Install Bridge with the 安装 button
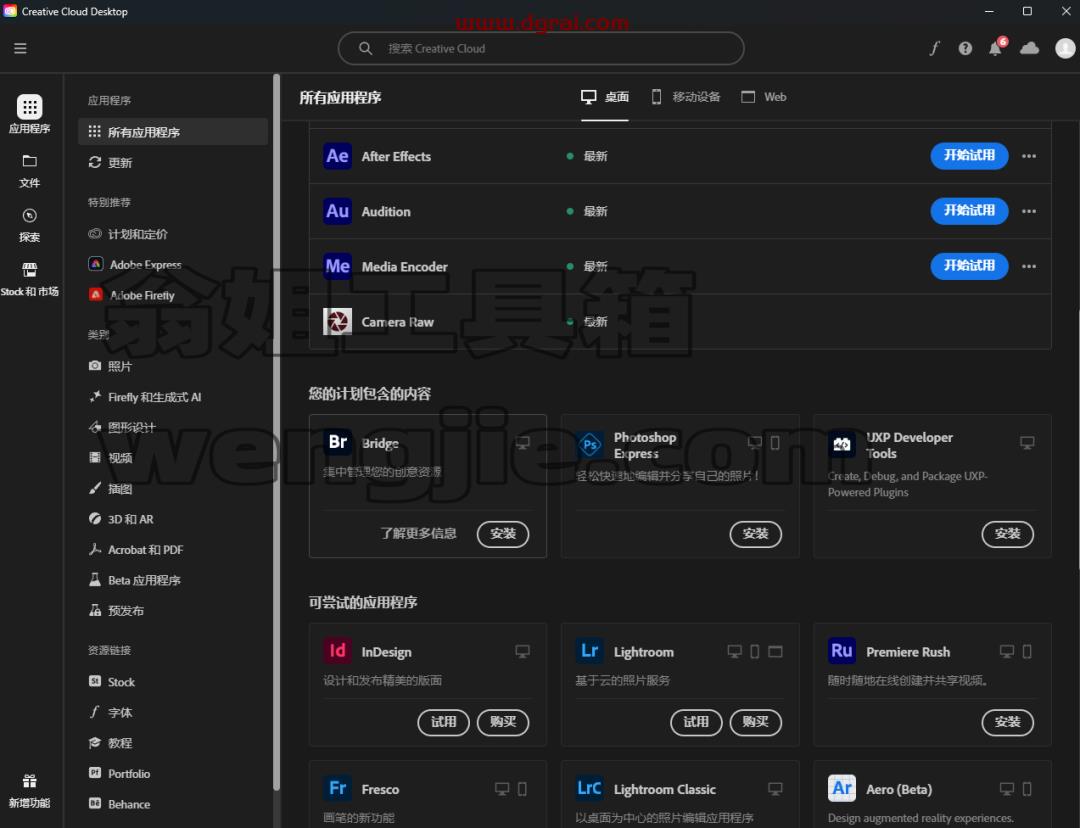The image size is (1080, 828). tap(503, 534)
